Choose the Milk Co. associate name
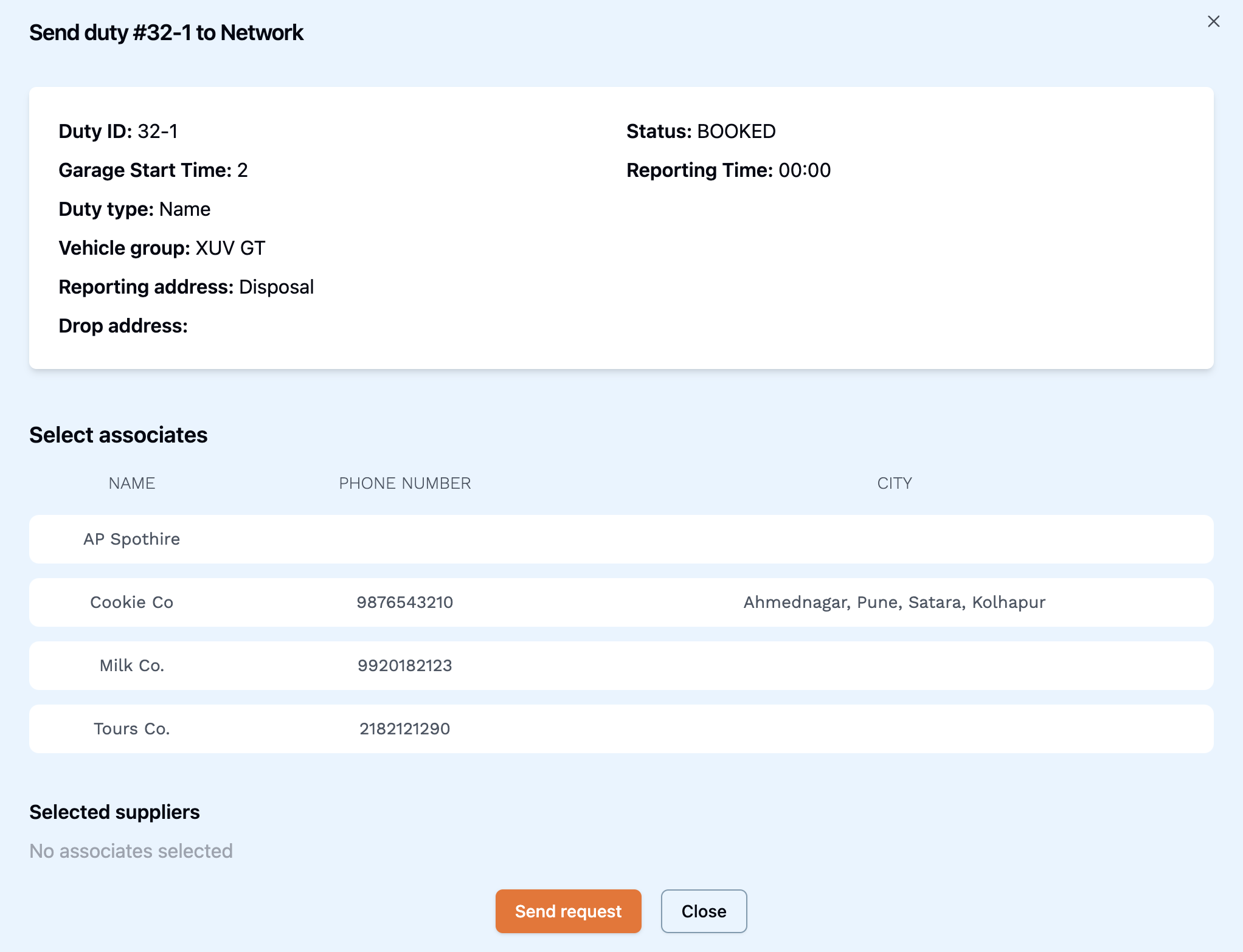The image size is (1243, 952). (131, 666)
